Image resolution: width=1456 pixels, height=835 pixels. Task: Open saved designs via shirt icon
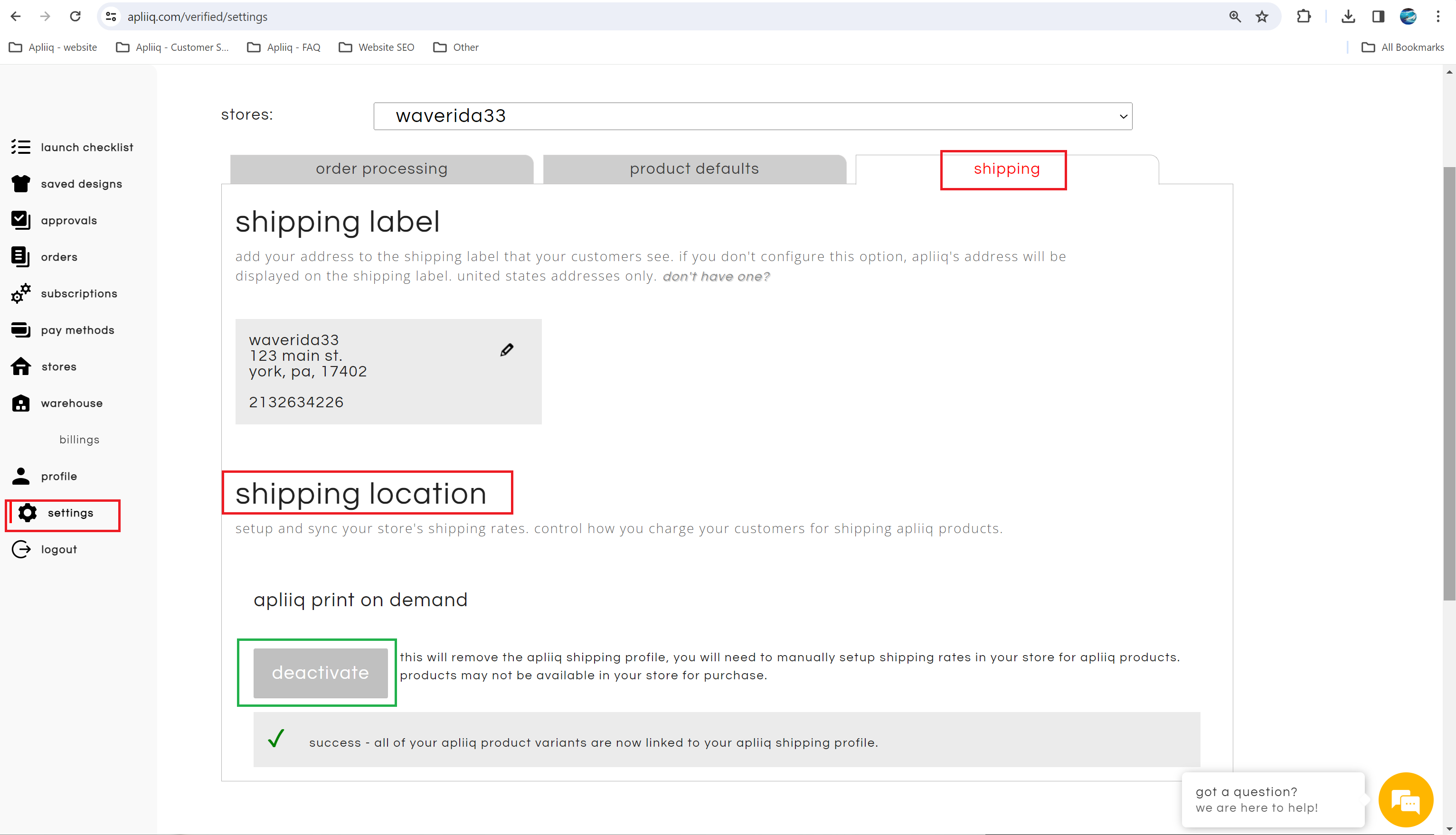[x=20, y=184]
